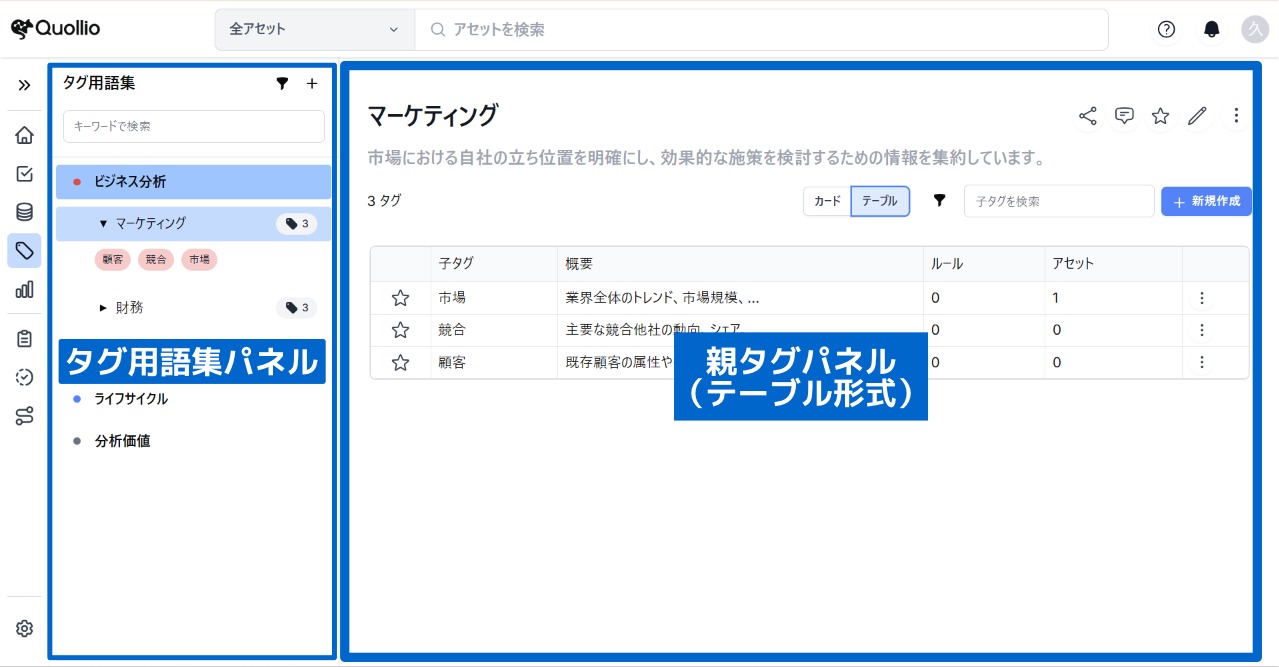Star the 競合 child tag

400,330
